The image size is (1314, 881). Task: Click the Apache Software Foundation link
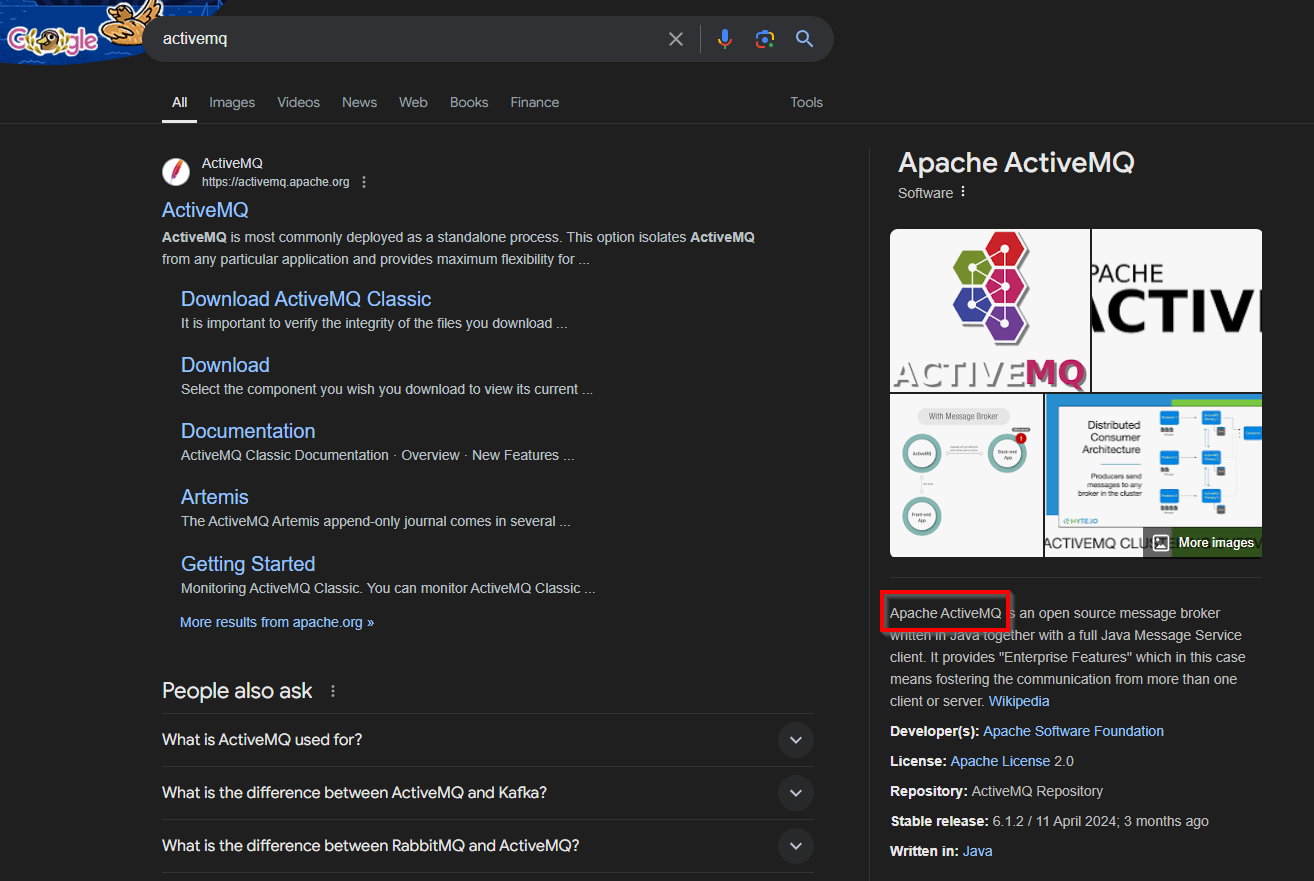click(1073, 731)
